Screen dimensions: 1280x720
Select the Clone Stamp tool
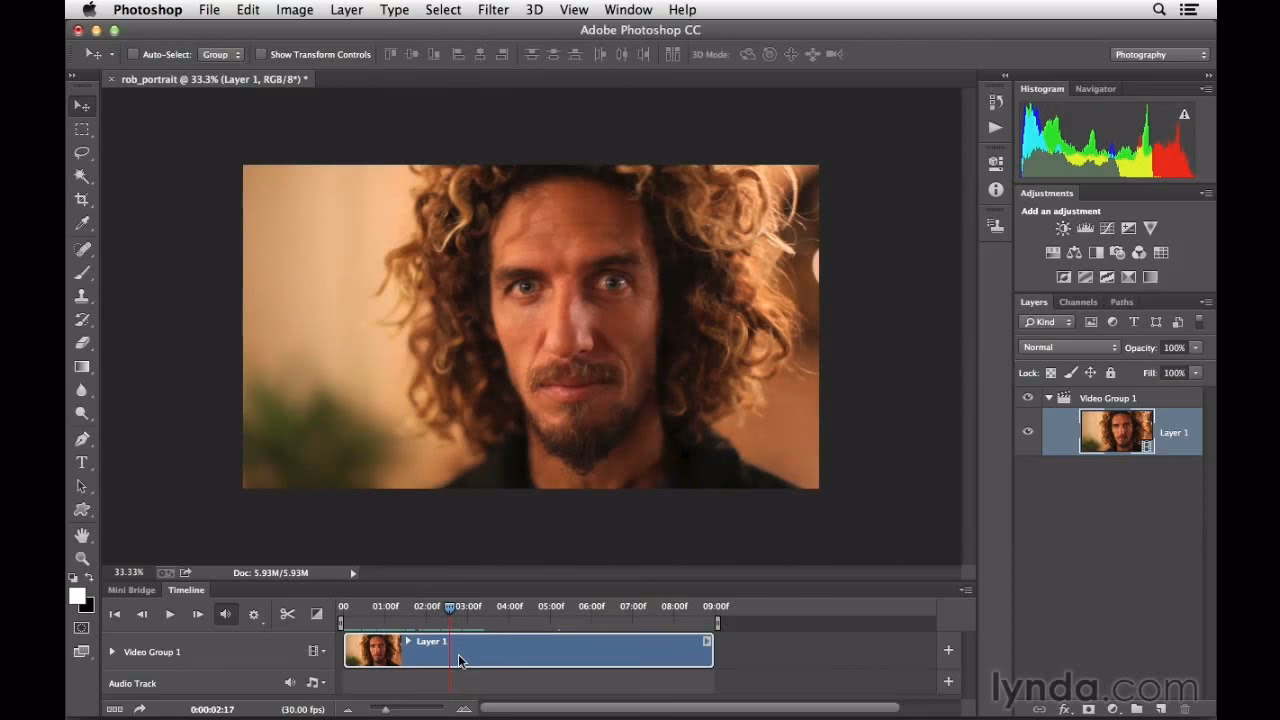click(83, 295)
